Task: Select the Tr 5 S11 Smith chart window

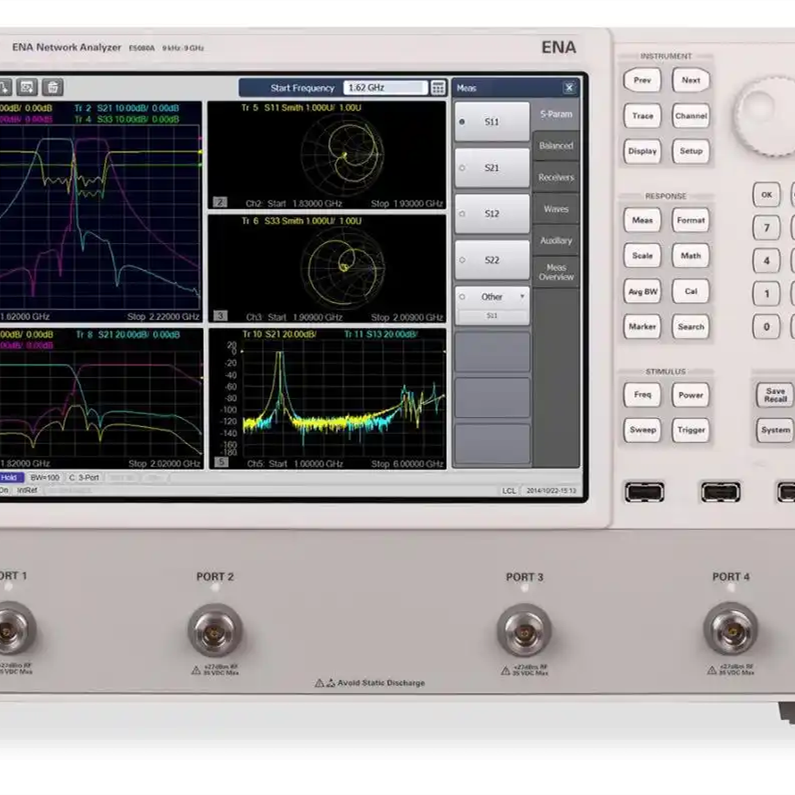Action: (x=327, y=155)
